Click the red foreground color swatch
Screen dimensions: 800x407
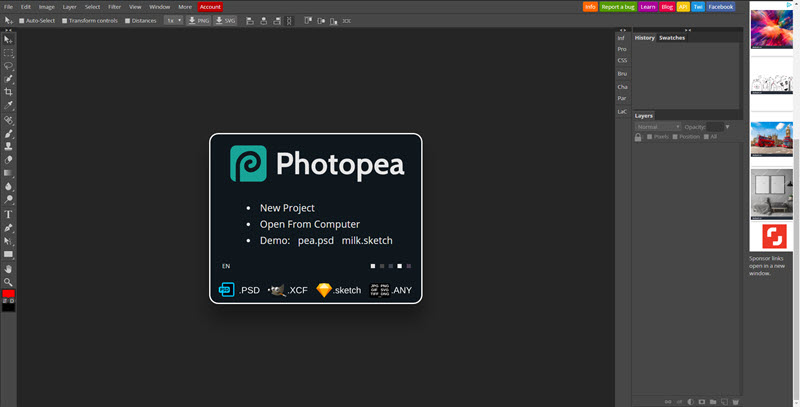pos(9,294)
